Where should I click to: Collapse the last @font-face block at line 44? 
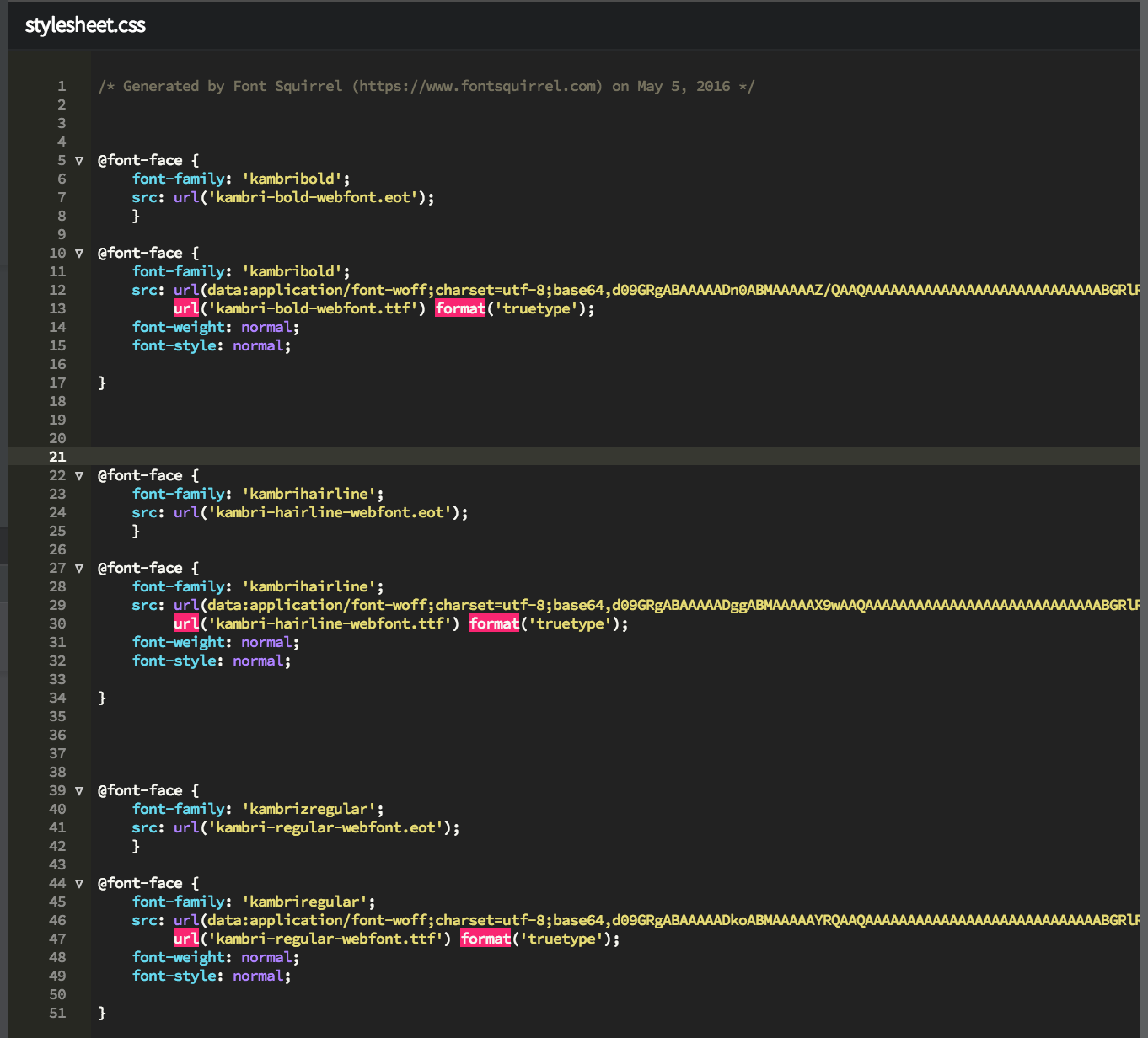[79, 883]
